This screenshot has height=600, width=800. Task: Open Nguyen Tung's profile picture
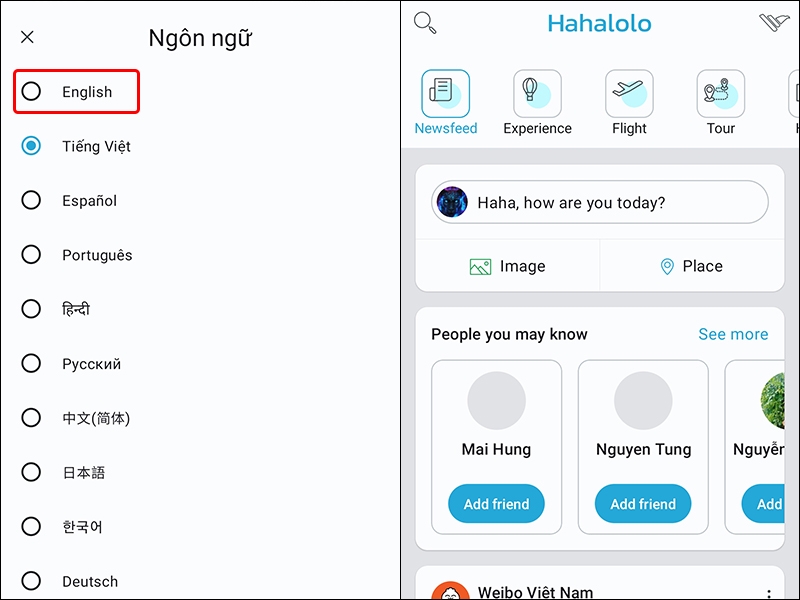coord(643,401)
